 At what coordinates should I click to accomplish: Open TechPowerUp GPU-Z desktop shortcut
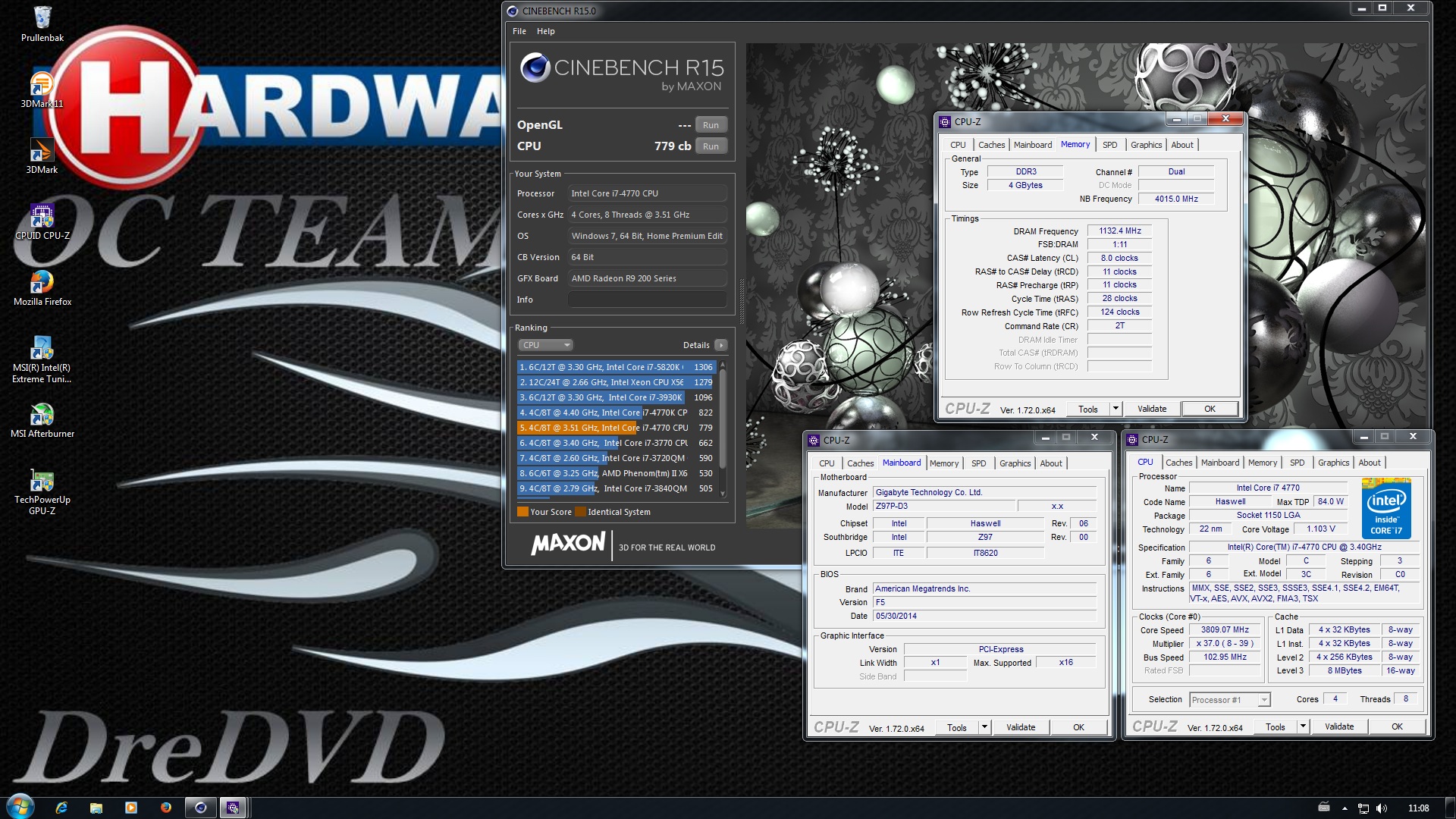tap(42, 491)
